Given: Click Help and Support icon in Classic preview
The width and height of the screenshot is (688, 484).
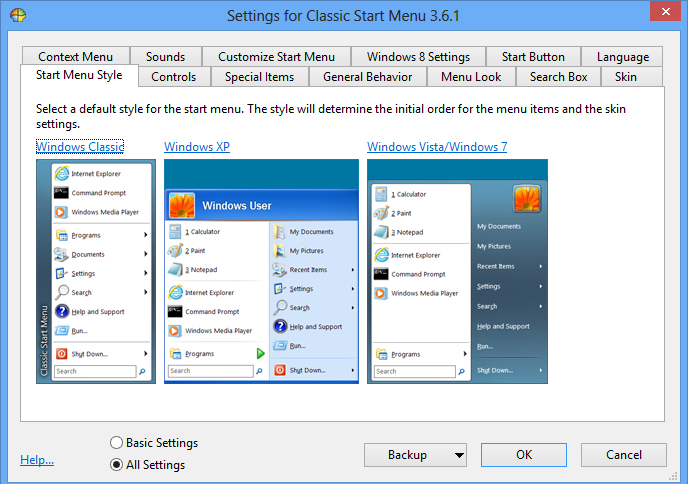Looking at the screenshot, I should pyautogui.click(x=62, y=311).
